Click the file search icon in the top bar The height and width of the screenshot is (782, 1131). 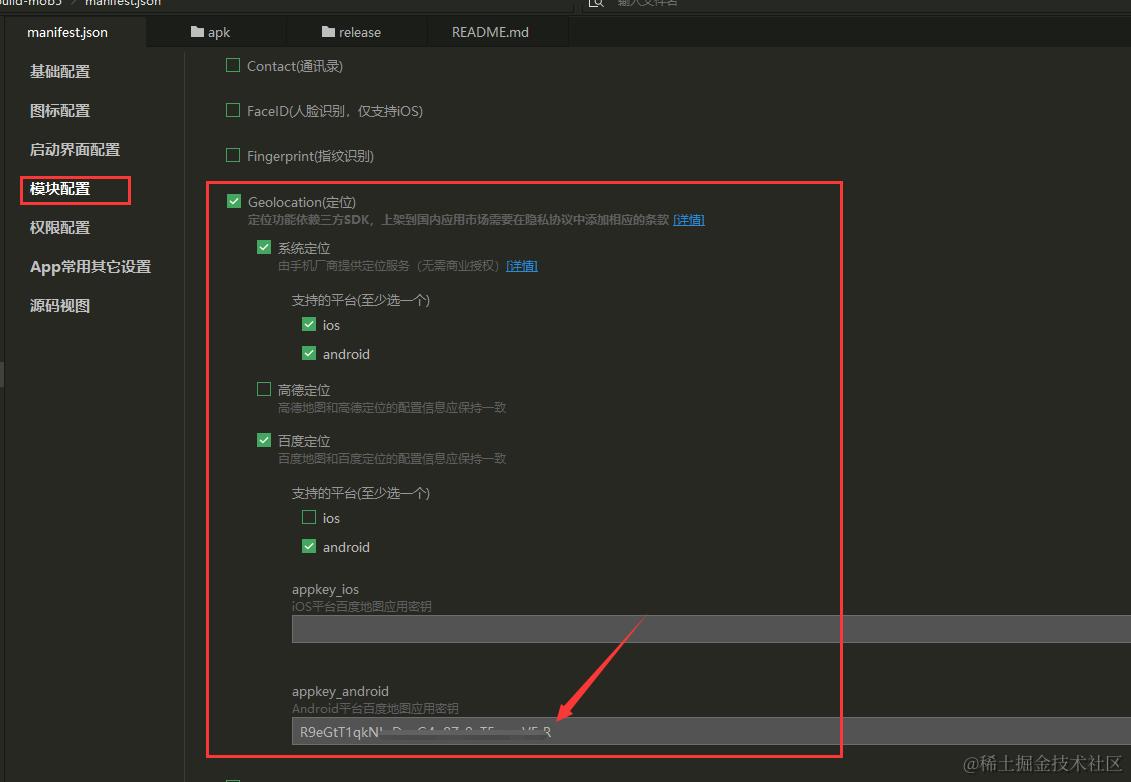(596, 3)
